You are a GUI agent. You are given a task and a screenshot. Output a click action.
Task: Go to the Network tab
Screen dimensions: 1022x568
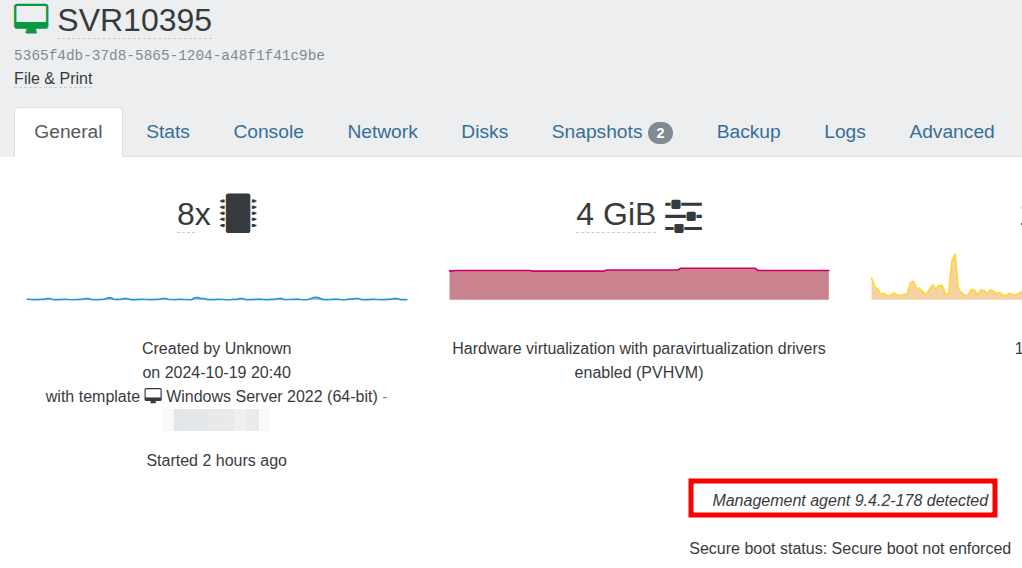click(382, 132)
